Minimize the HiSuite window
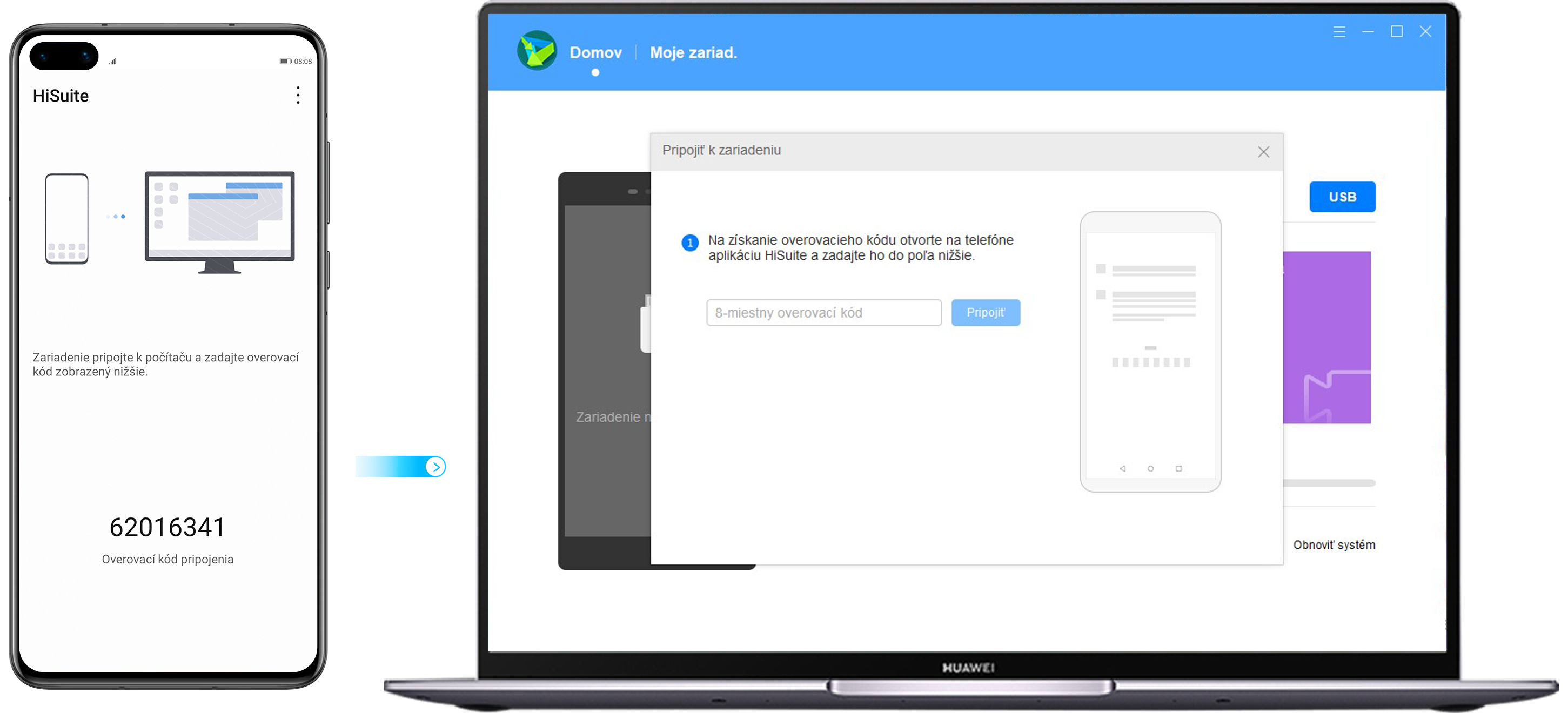The height and width of the screenshot is (713, 1568). tap(1368, 32)
